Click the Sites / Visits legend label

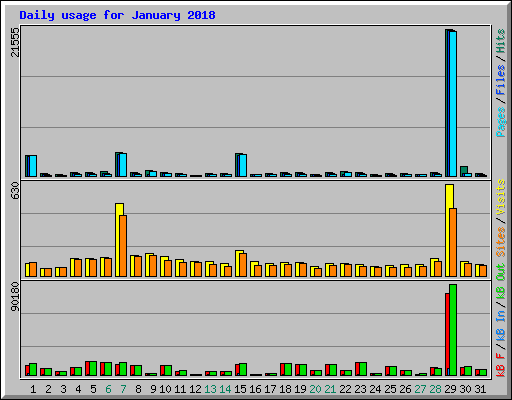click(501, 218)
